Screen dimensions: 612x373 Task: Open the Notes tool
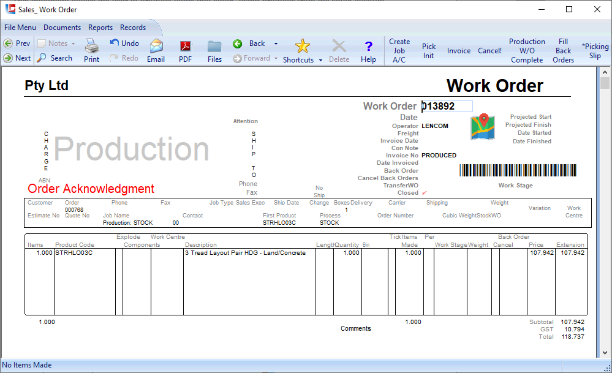pyautogui.click(x=53, y=43)
